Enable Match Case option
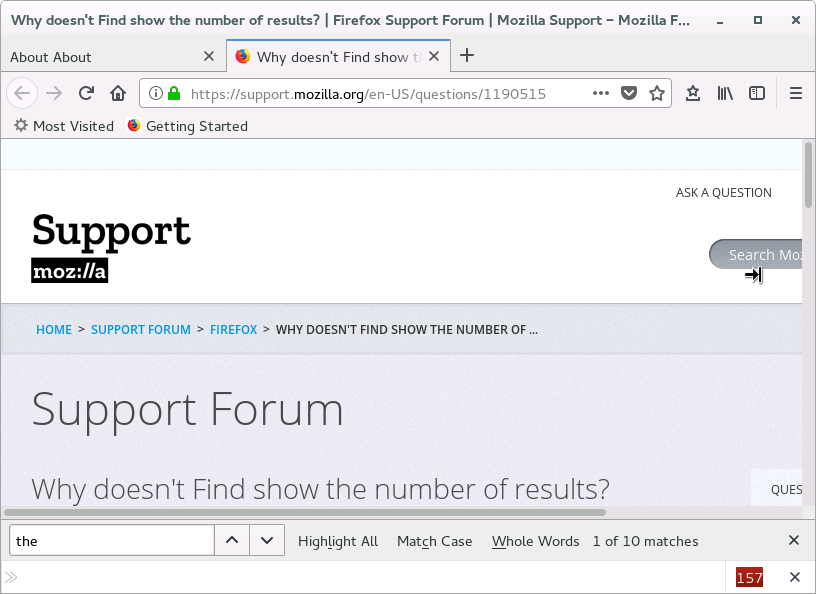This screenshot has height=594, width=816. pyautogui.click(x=434, y=541)
